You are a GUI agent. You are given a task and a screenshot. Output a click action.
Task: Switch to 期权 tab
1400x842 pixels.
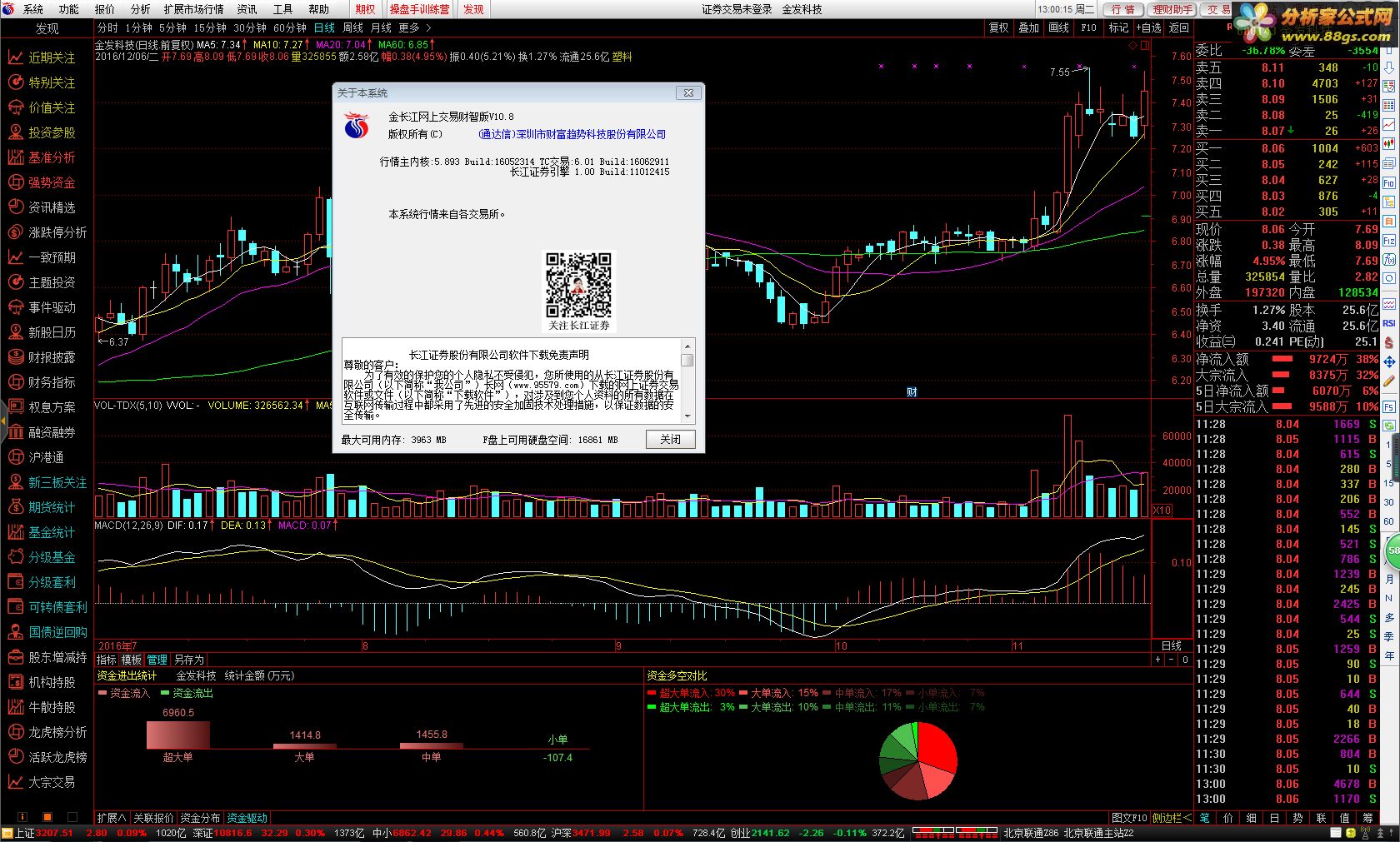[x=365, y=9]
